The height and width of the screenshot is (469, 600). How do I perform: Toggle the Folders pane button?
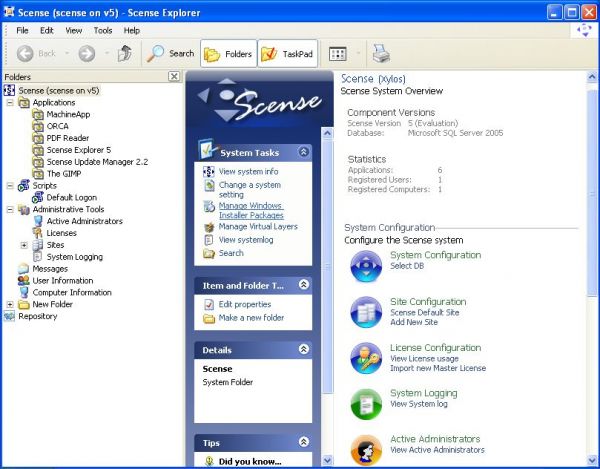coord(228,54)
